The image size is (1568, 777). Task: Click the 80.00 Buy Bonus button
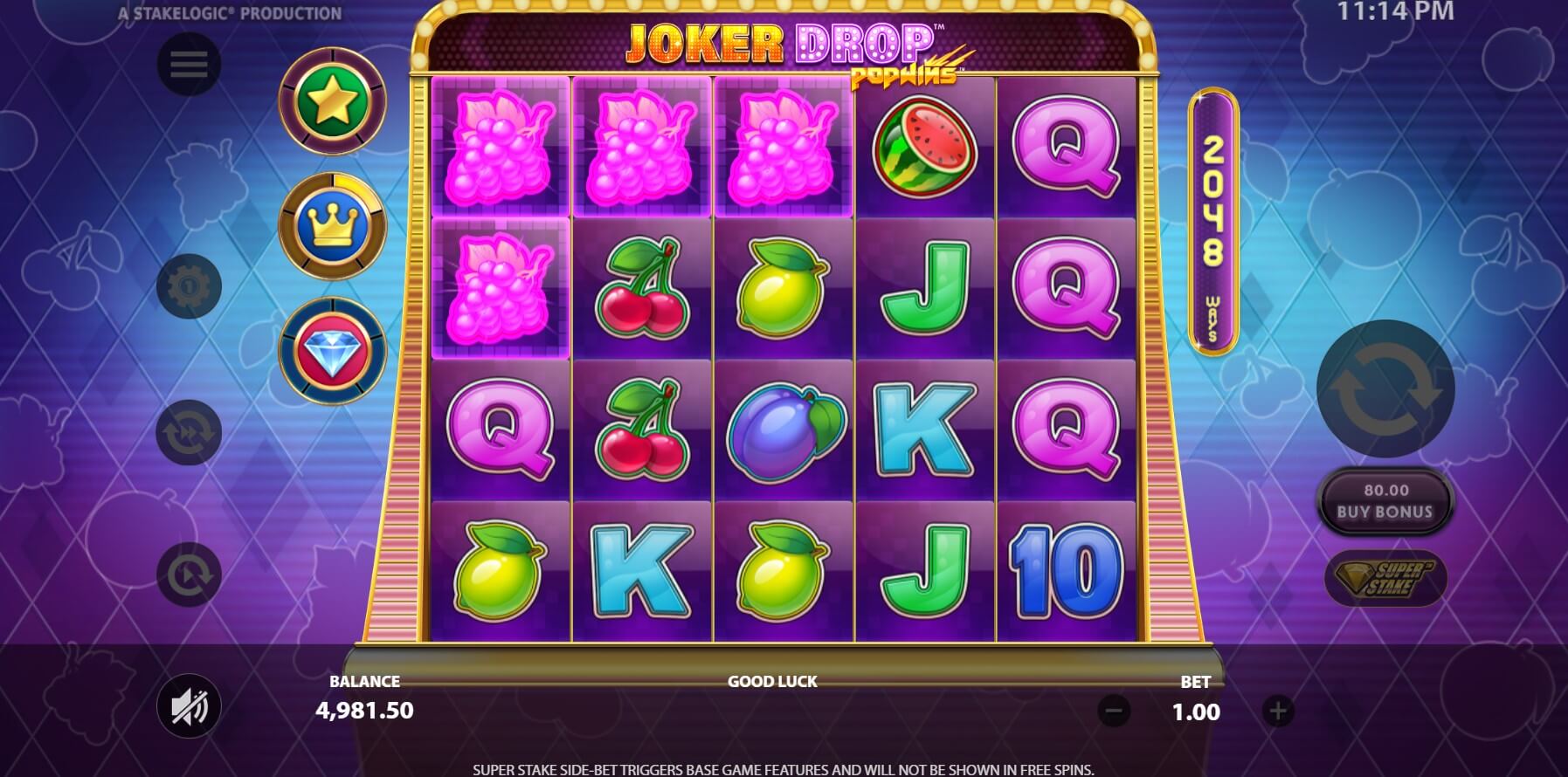[1385, 501]
